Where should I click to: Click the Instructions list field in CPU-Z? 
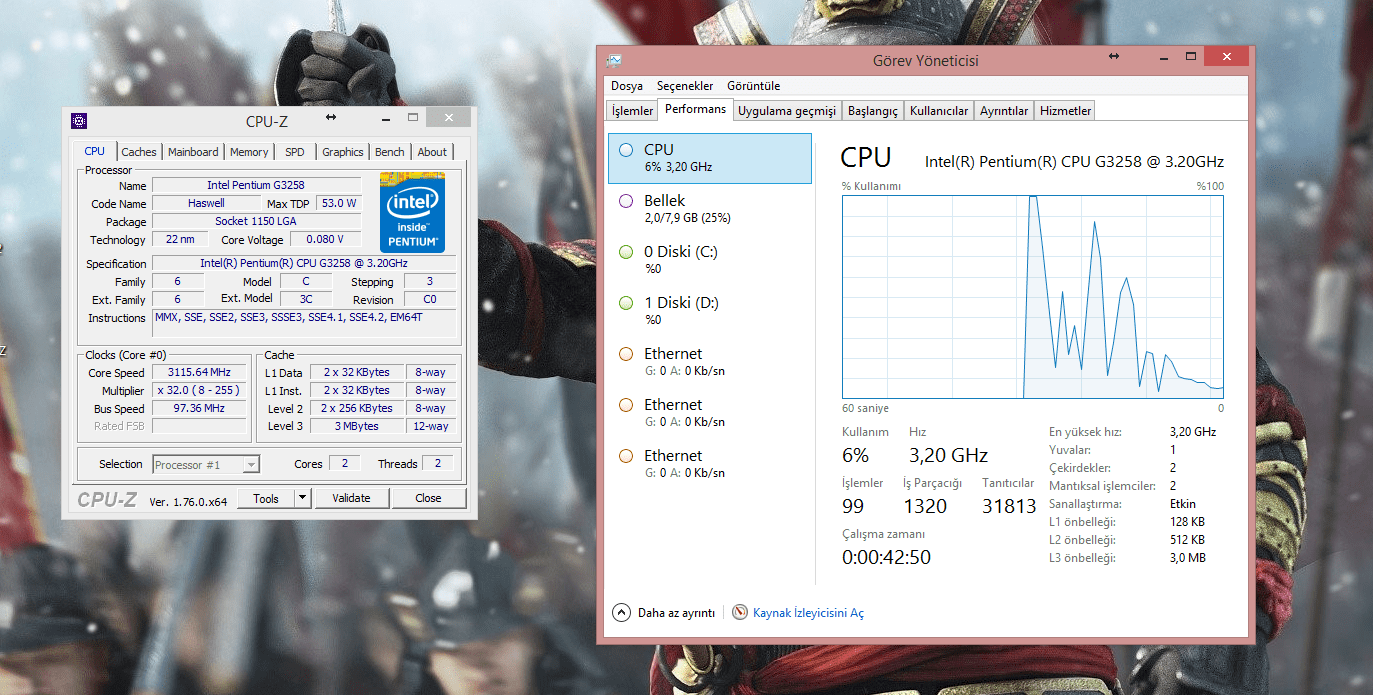pos(304,324)
